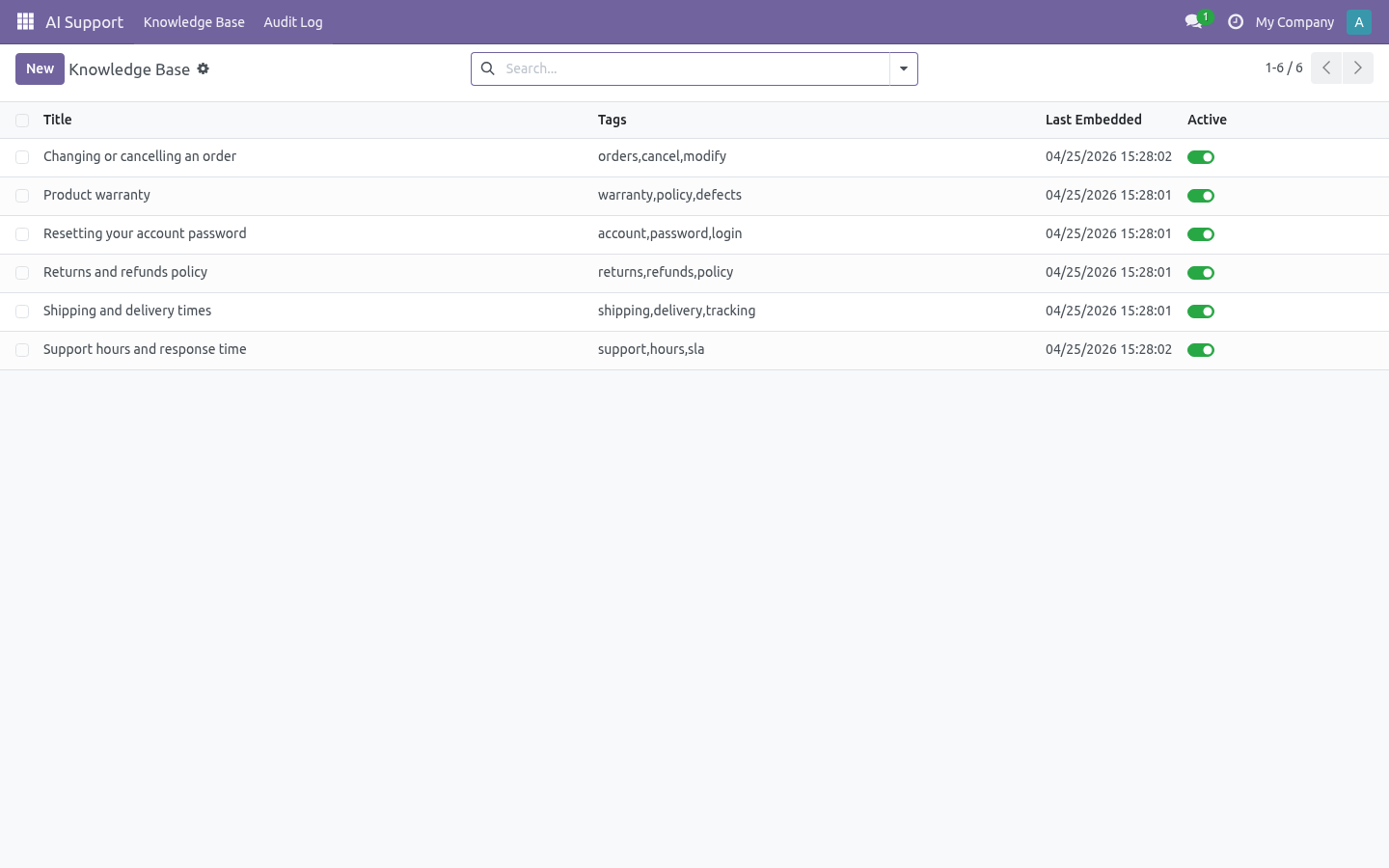Go to previous page arrow
This screenshot has width=1389, height=868.
pyautogui.click(x=1326, y=68)
